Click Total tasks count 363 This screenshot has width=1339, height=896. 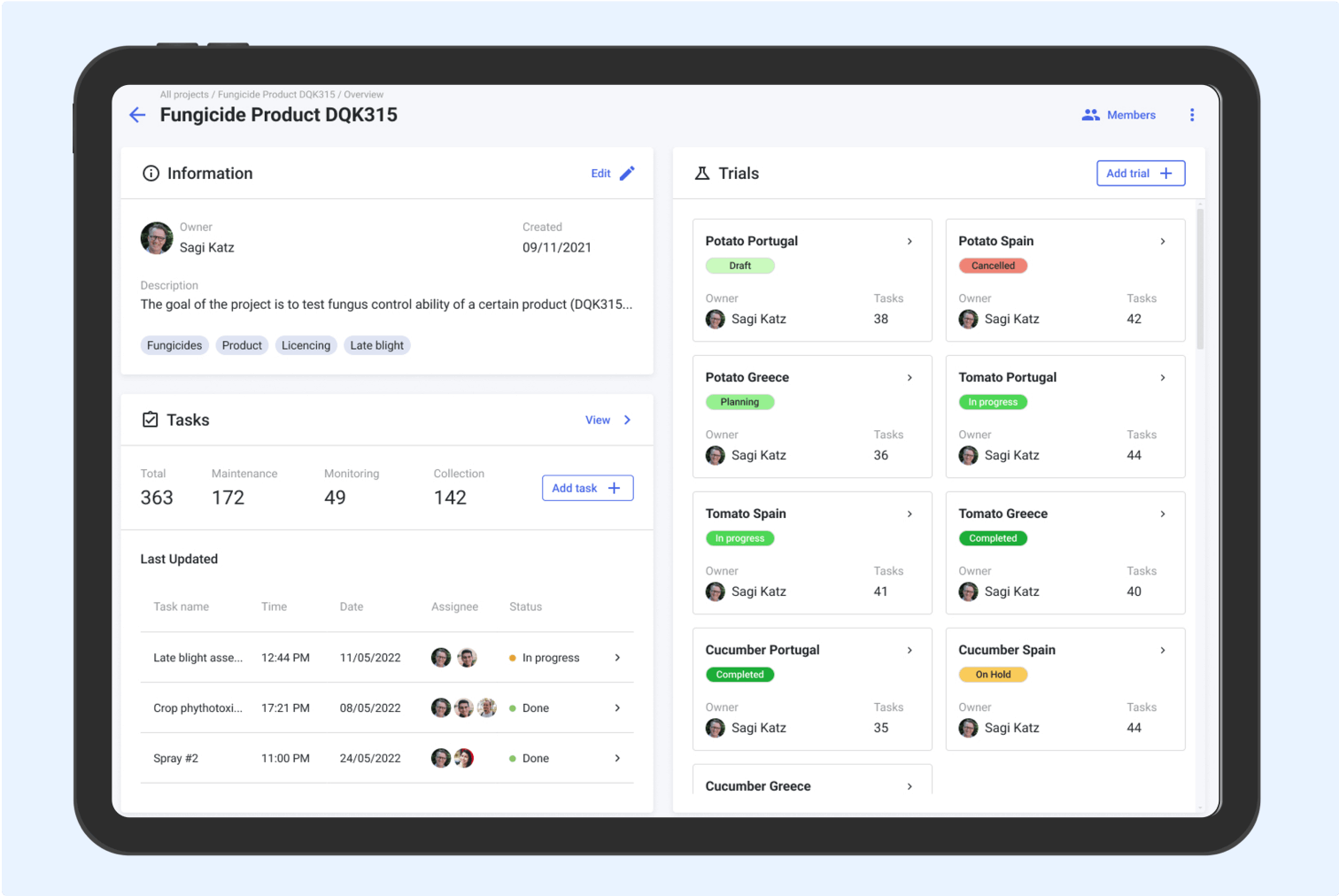point(157,498)
